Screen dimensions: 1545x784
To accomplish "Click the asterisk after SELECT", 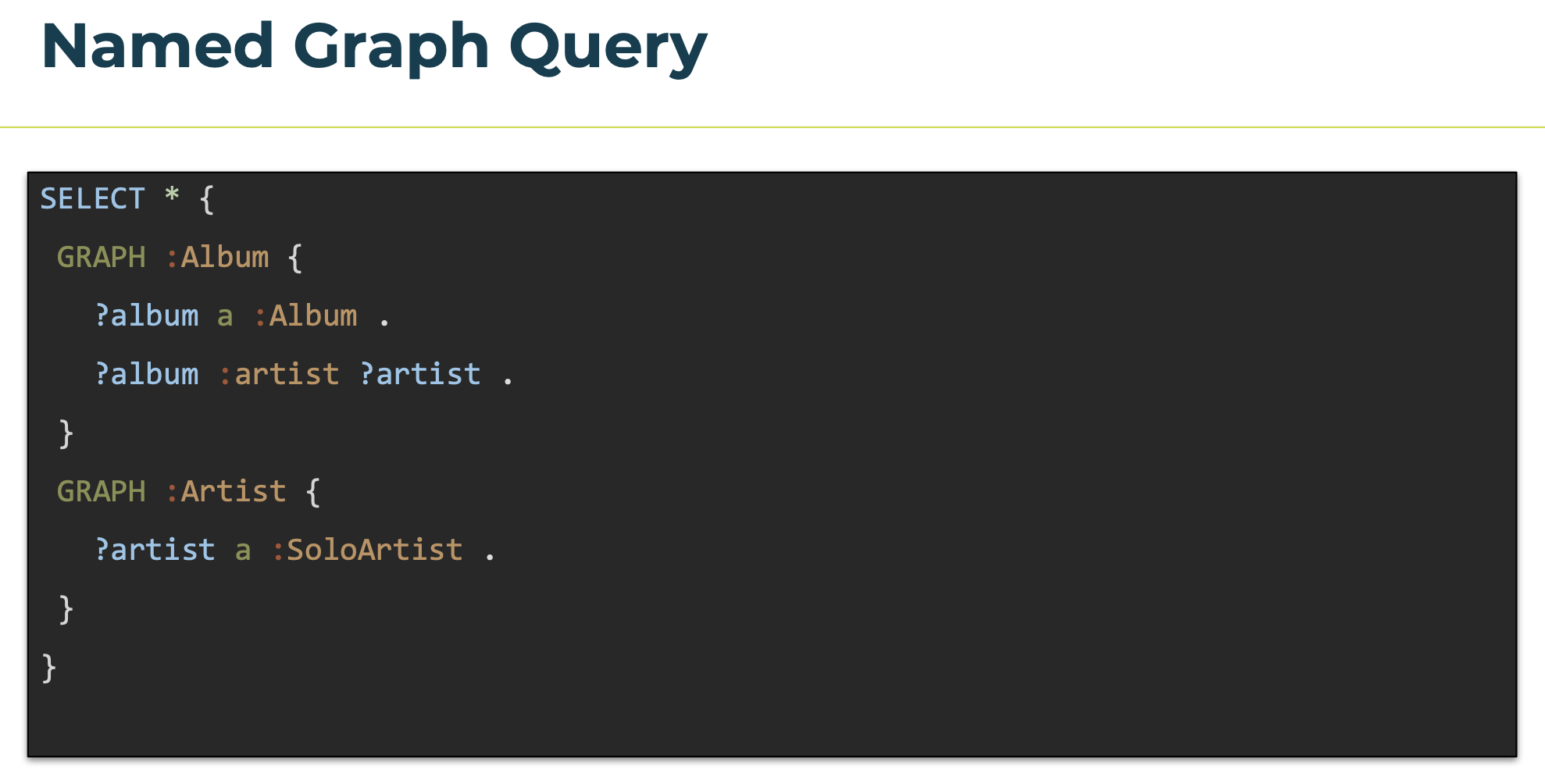I will [x=173, y=194].
